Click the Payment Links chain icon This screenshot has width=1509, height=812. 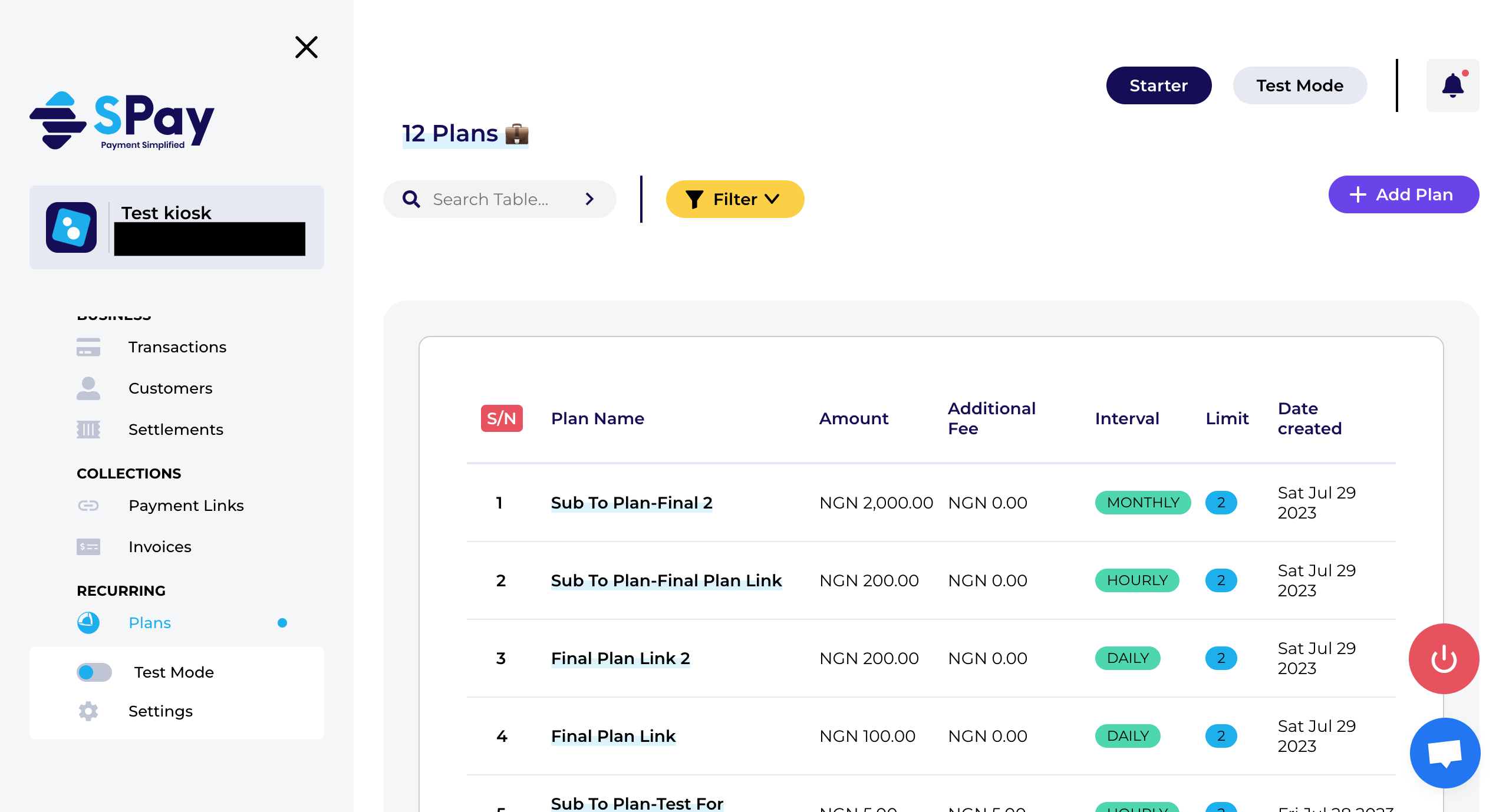coord(88,506)
